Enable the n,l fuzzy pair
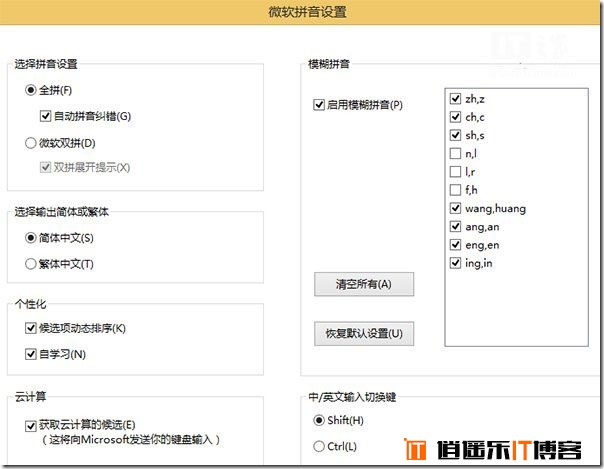Image resolution: width=604 pixels, height=469 pixels. (455, 154)
